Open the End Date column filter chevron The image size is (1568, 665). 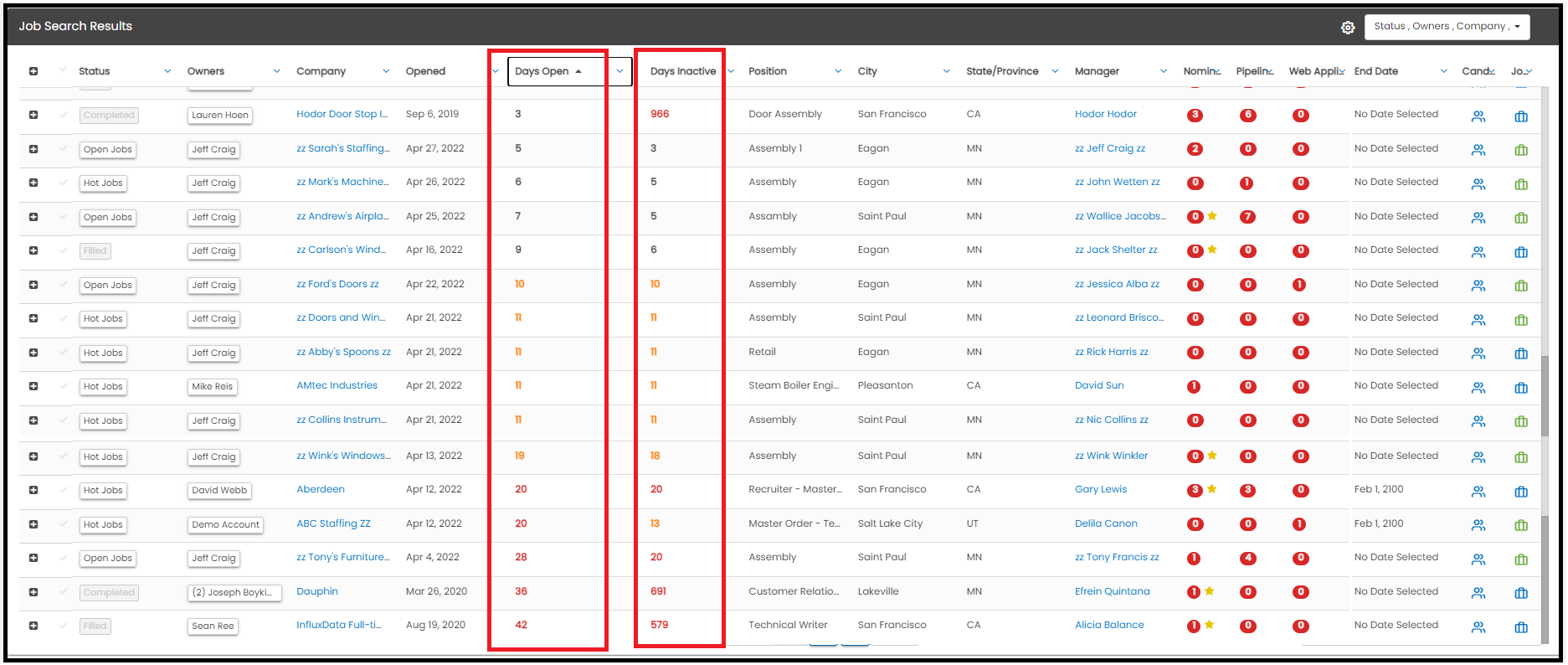[x=1443, y=71]
